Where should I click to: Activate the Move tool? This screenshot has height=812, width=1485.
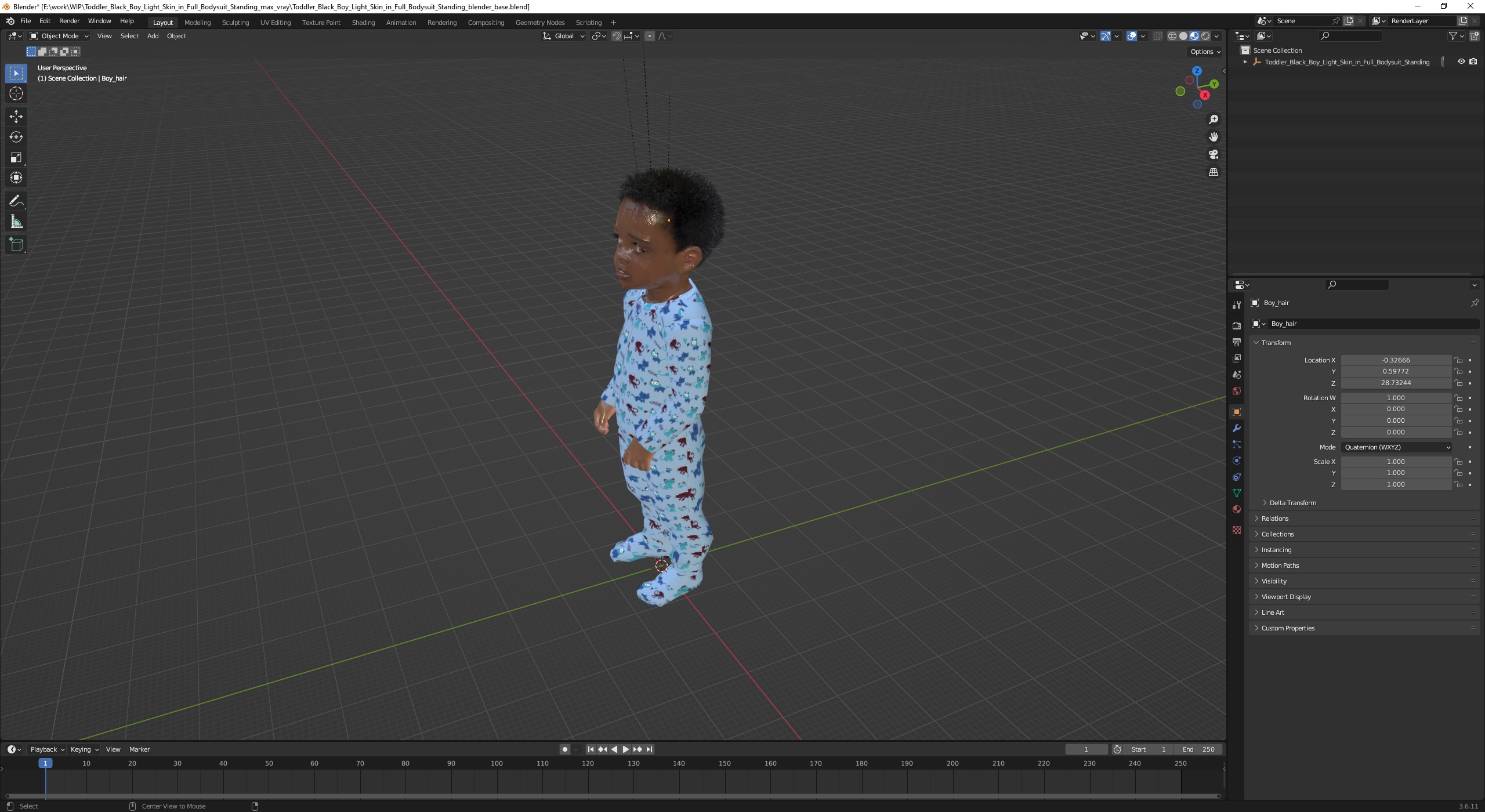click(16, 117)
